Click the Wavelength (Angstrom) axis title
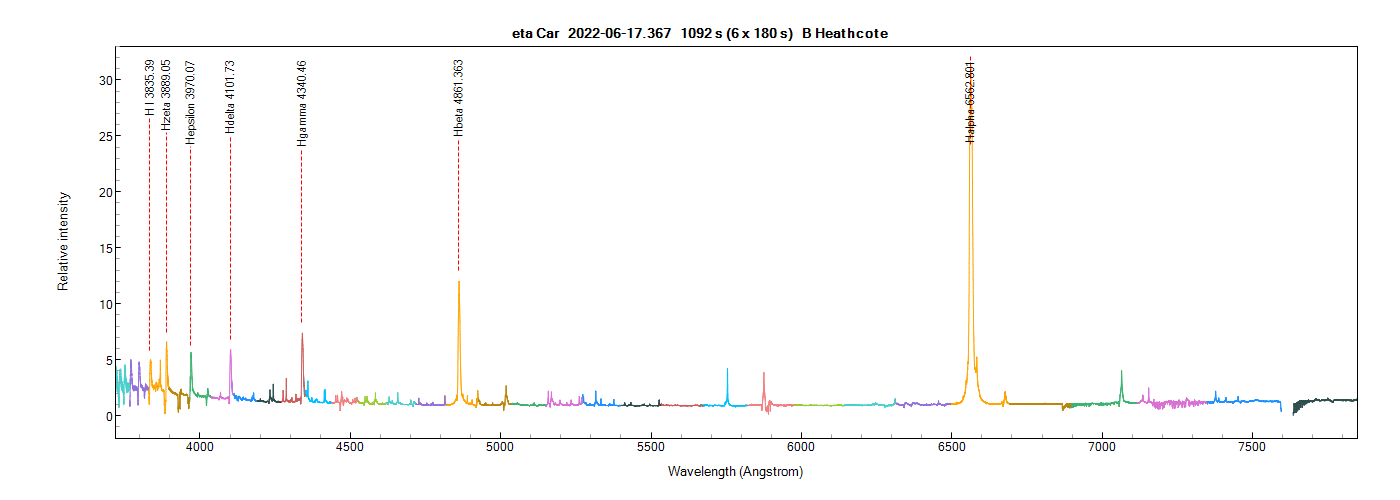The image size is (1400, 500). [x=735, y=471]
